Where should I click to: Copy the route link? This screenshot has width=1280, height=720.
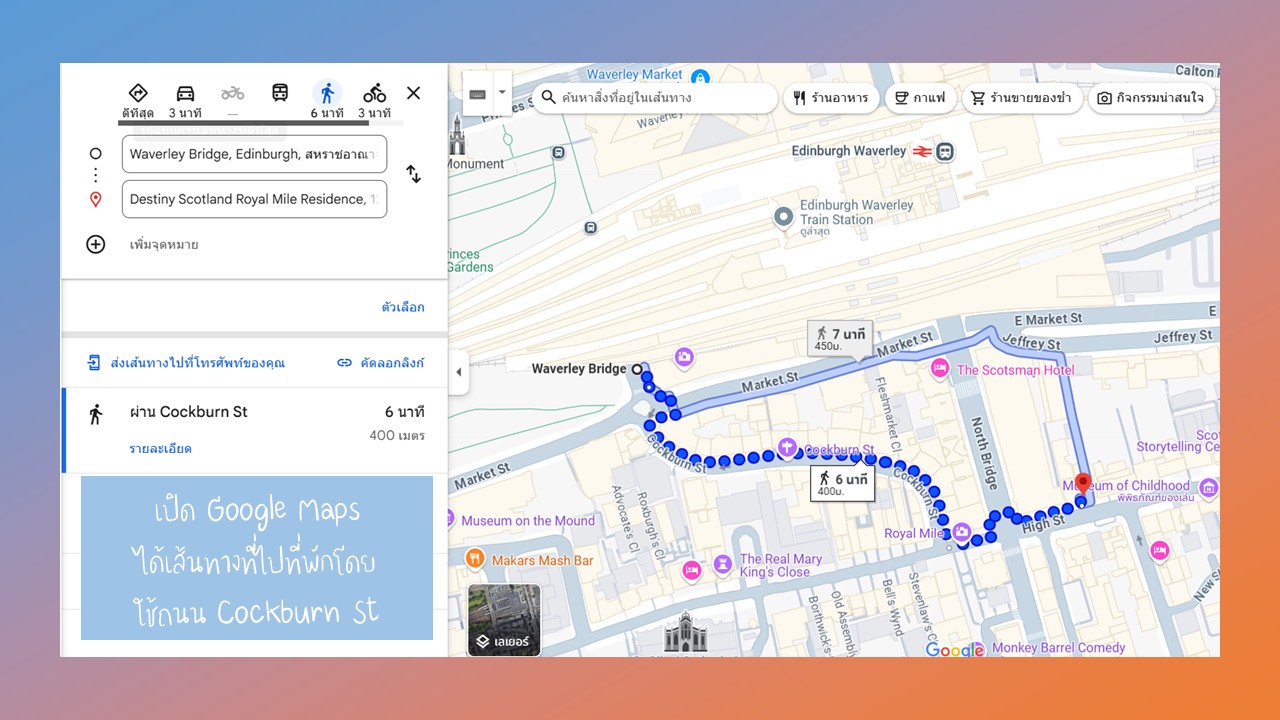(380, 363)
